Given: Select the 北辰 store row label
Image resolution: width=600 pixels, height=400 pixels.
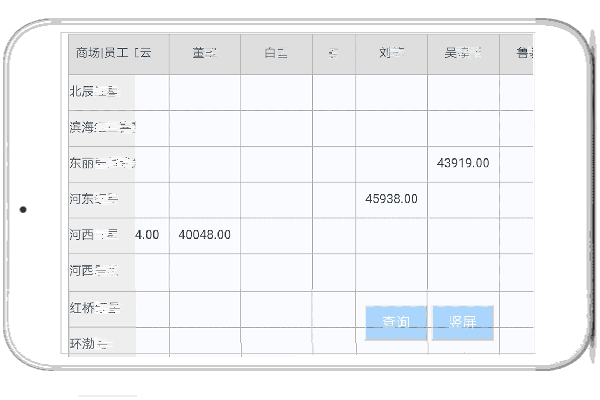Looking at the screenshot, I should tap(95, 91).
